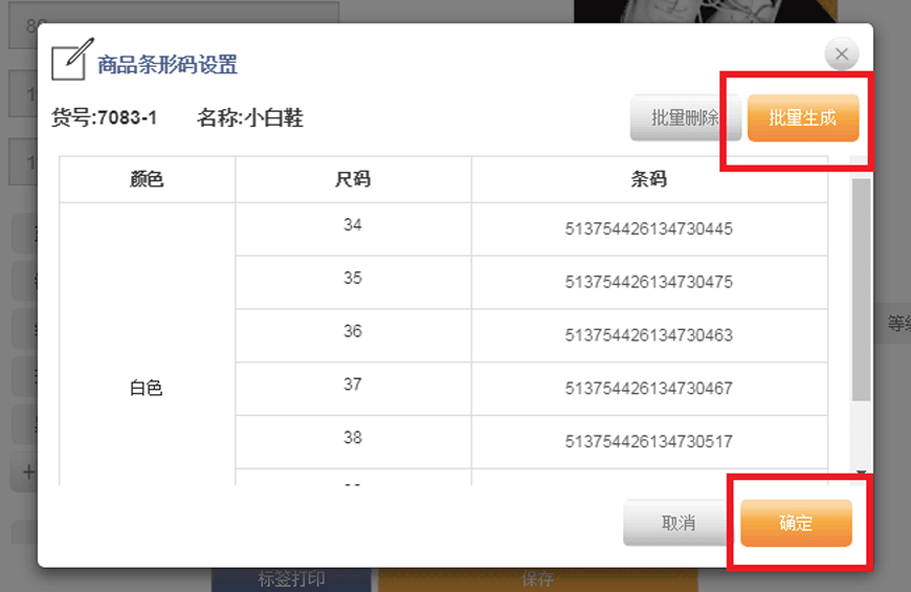Select barcode 513754426134730475 for size 35
The width and height of the screenshot is (911, 592).
[x=649, y=282]
